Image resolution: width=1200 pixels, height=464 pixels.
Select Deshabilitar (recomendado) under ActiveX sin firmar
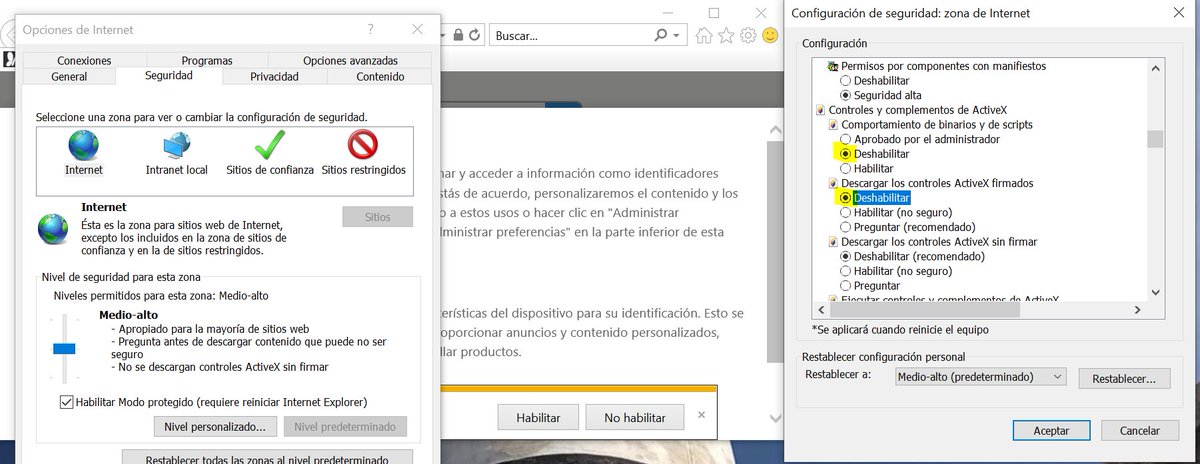click(x=846, y=257)
